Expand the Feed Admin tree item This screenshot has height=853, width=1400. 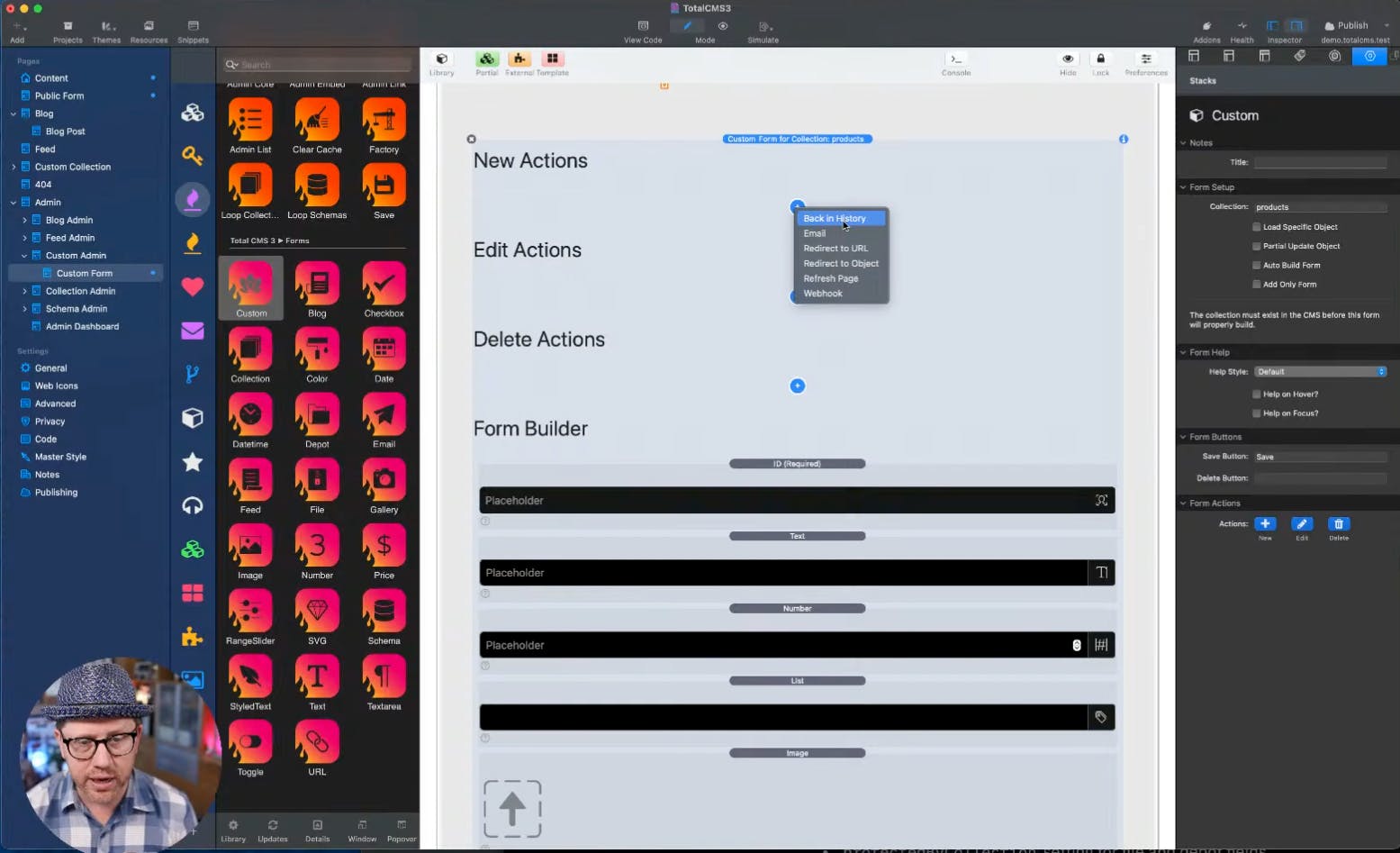[x=24, y=238]
